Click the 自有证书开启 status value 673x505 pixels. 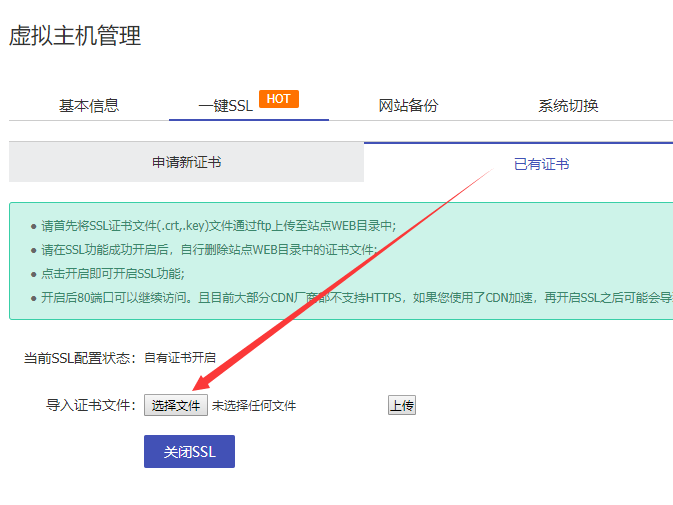pos(180,357)
